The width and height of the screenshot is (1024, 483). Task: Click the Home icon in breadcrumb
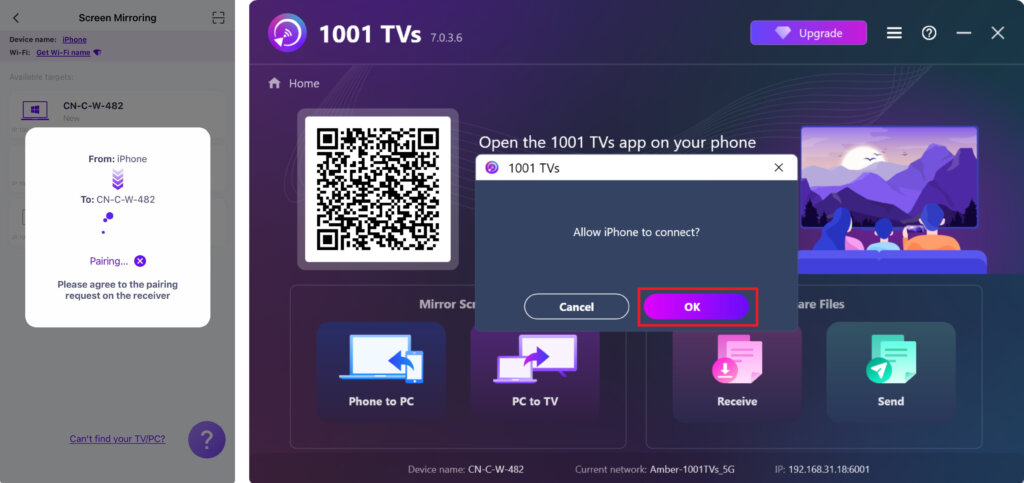pos(274,84)
